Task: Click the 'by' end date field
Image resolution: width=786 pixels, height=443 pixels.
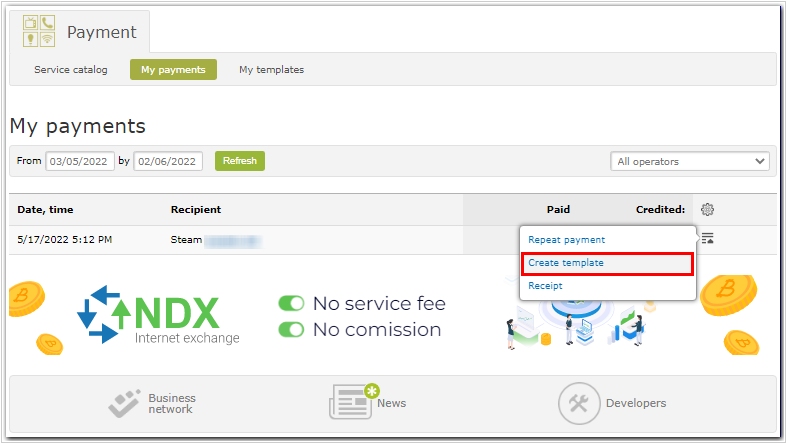Action: tap(168, 161)
